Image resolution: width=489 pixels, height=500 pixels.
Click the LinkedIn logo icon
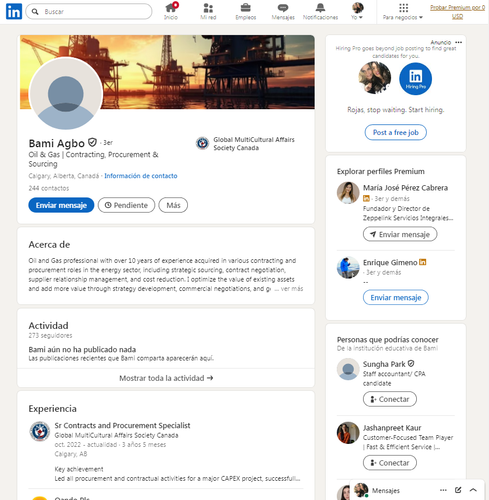(14, 11)
